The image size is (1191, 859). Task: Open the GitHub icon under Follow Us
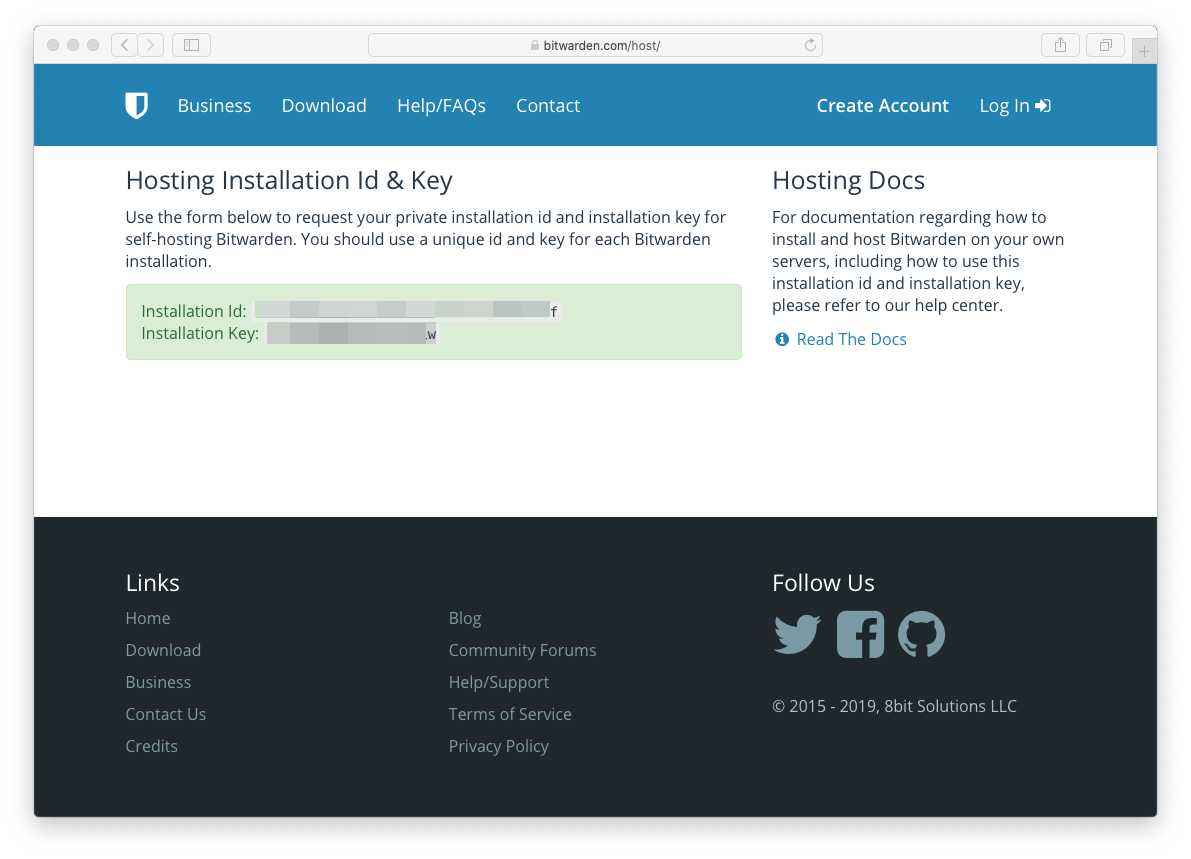tap(921, 634)
